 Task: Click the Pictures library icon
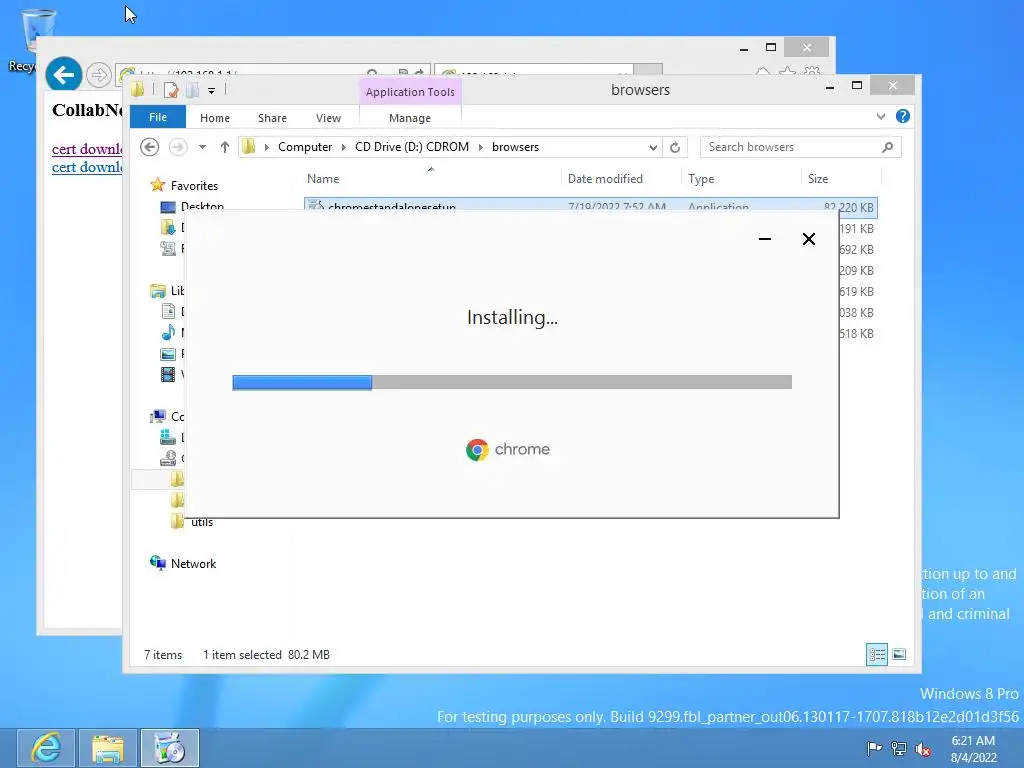coord(168,354)
